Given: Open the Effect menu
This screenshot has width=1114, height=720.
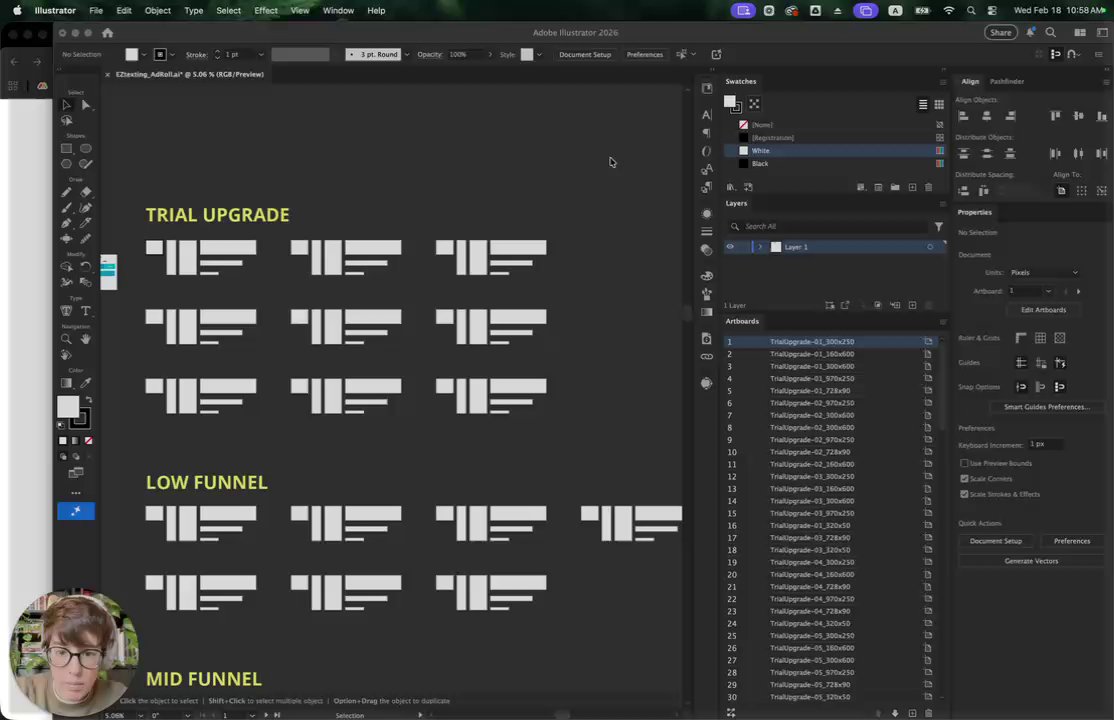Looking at the screenshot, I should pos(266,10).
